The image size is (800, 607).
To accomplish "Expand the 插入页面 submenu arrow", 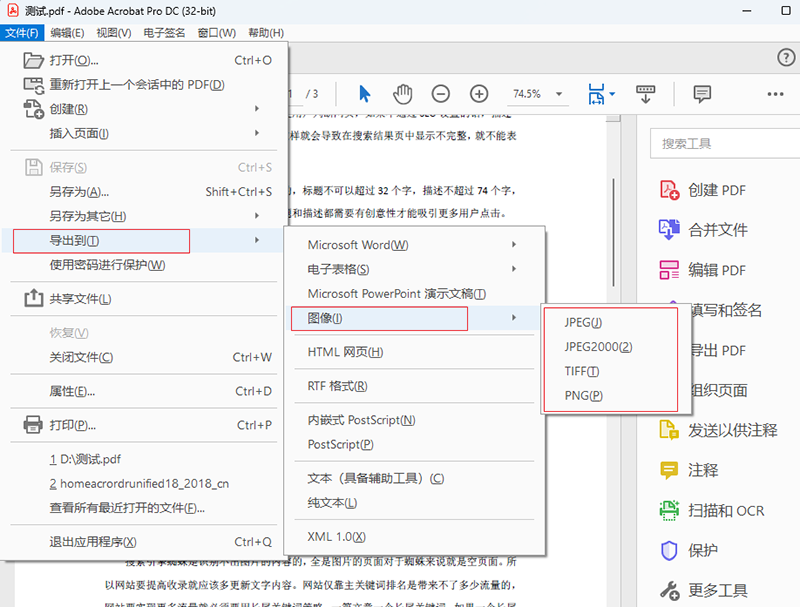I will (257, 133).
